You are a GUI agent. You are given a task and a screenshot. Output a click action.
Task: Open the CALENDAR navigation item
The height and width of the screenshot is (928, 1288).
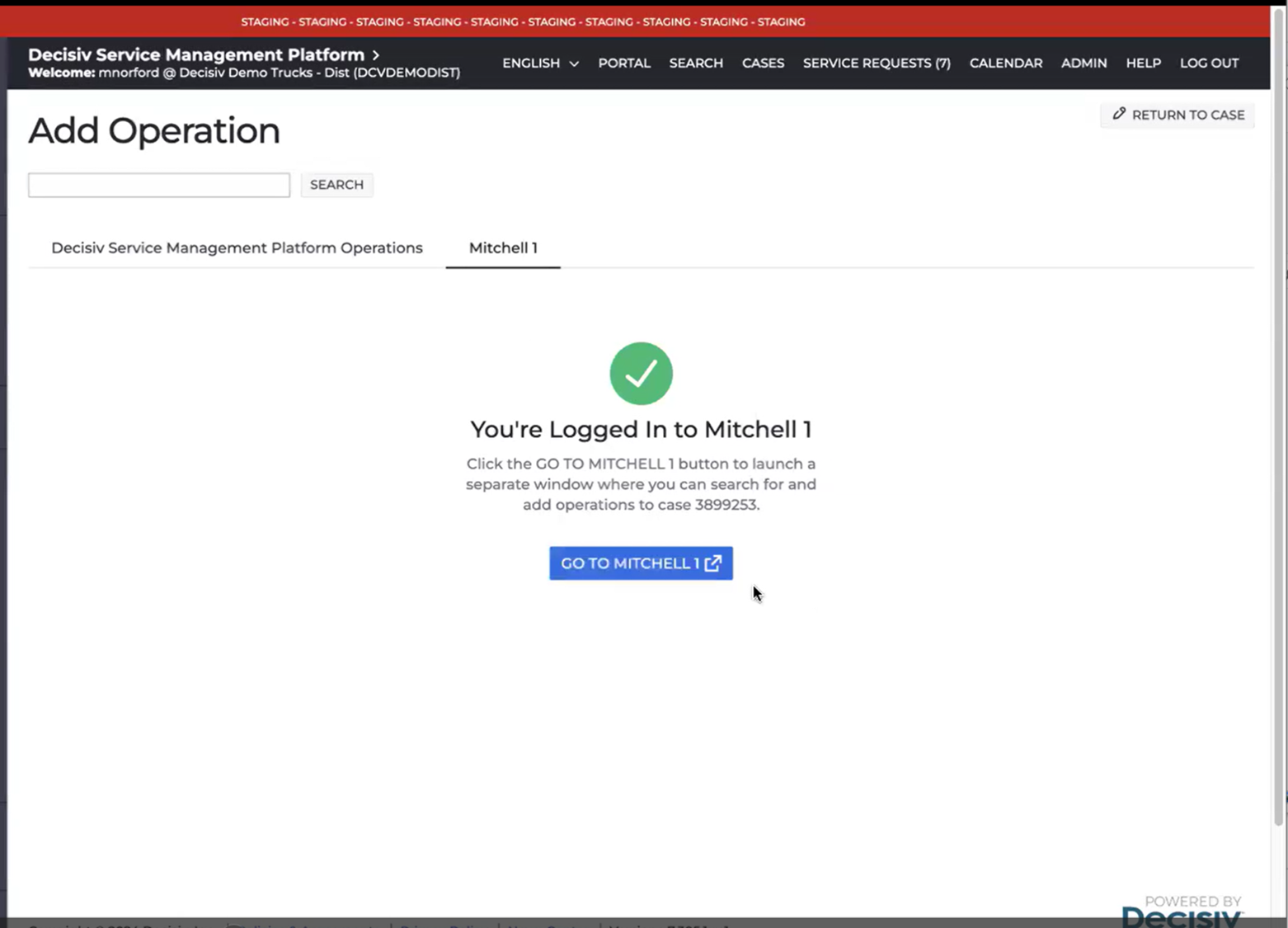click(x=1006, y=63)
